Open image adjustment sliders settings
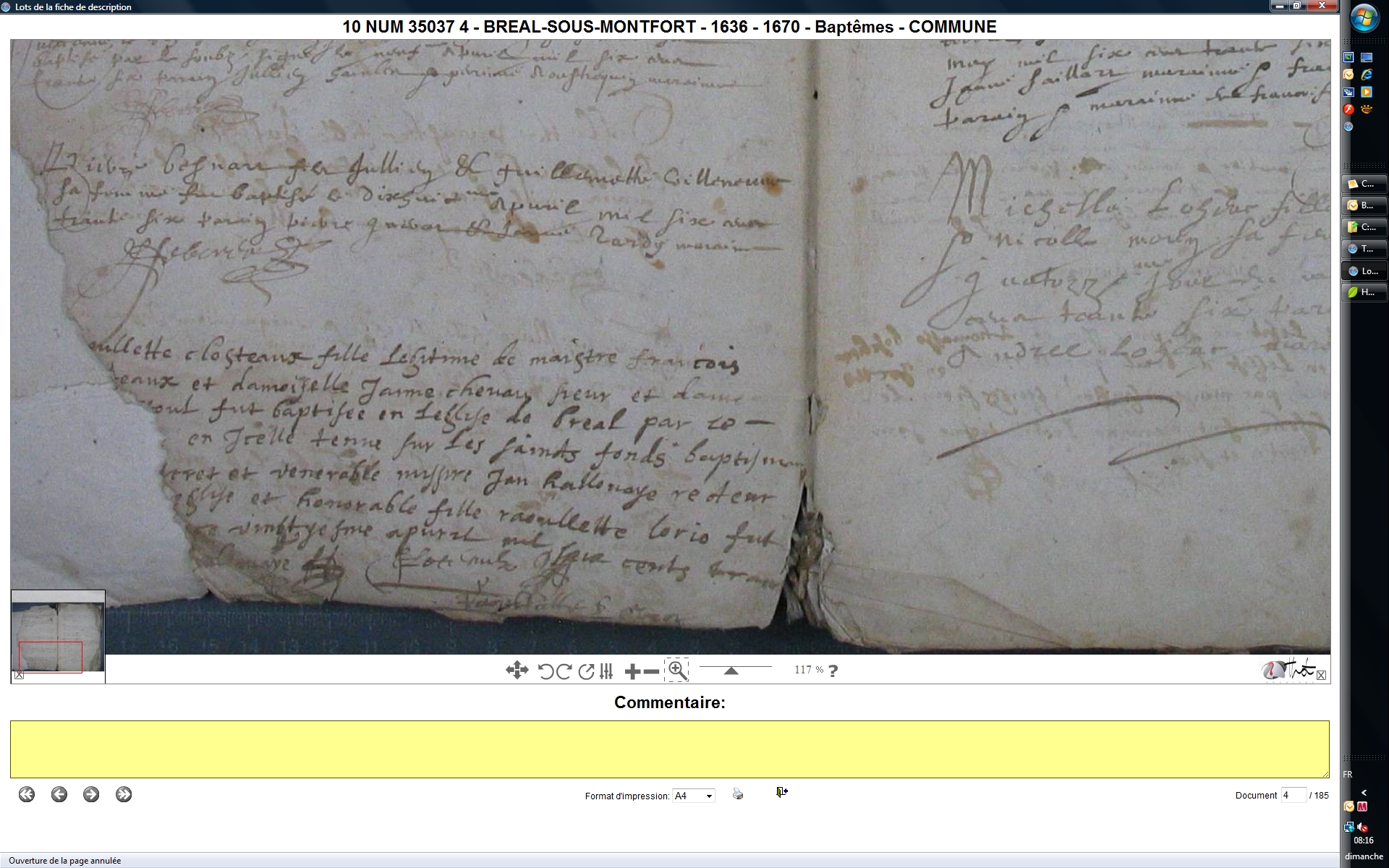 click(606, 671)
